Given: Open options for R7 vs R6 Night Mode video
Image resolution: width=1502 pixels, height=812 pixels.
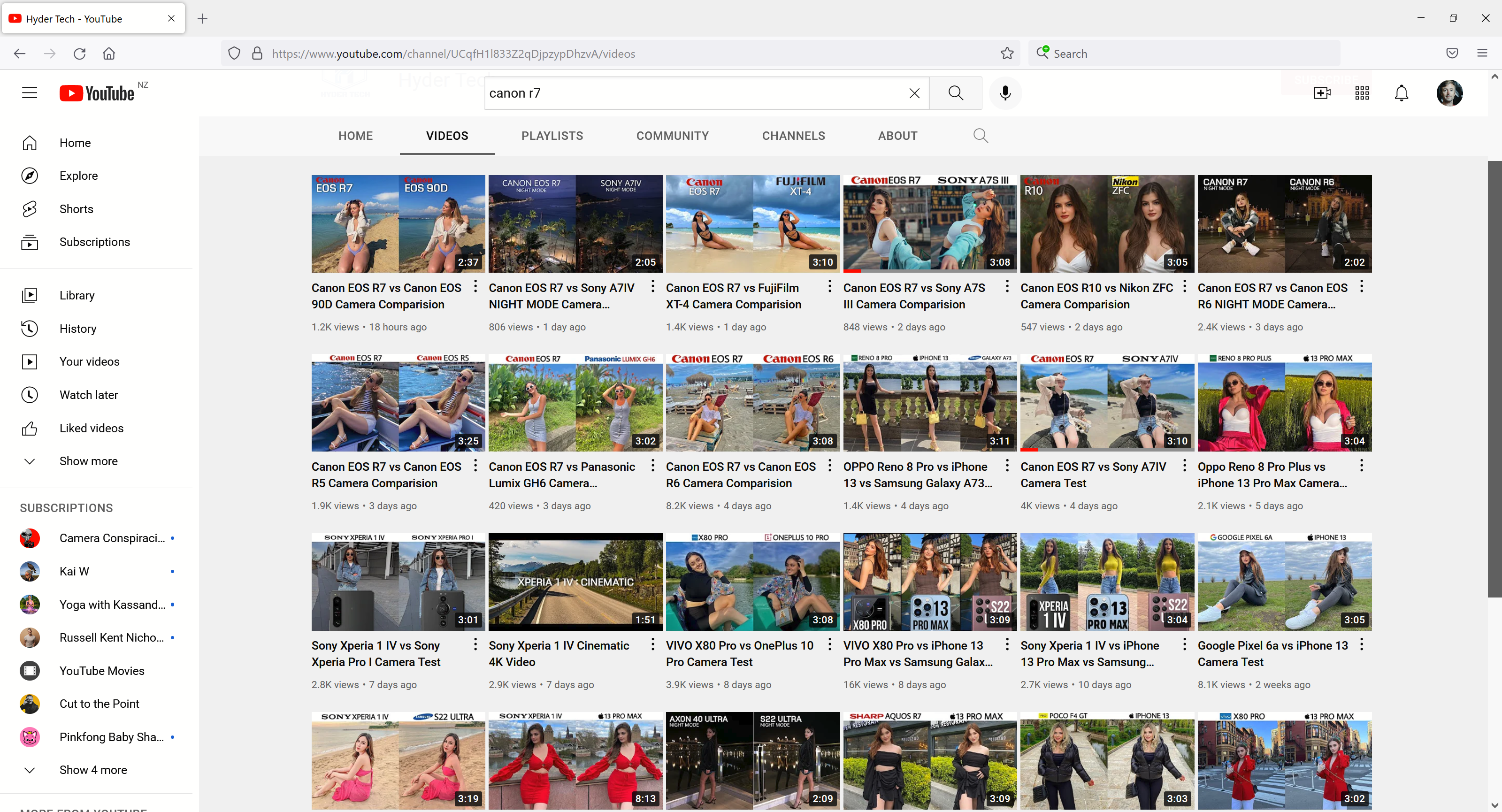Looking at the screenshot, I should tap(1362, 286).
